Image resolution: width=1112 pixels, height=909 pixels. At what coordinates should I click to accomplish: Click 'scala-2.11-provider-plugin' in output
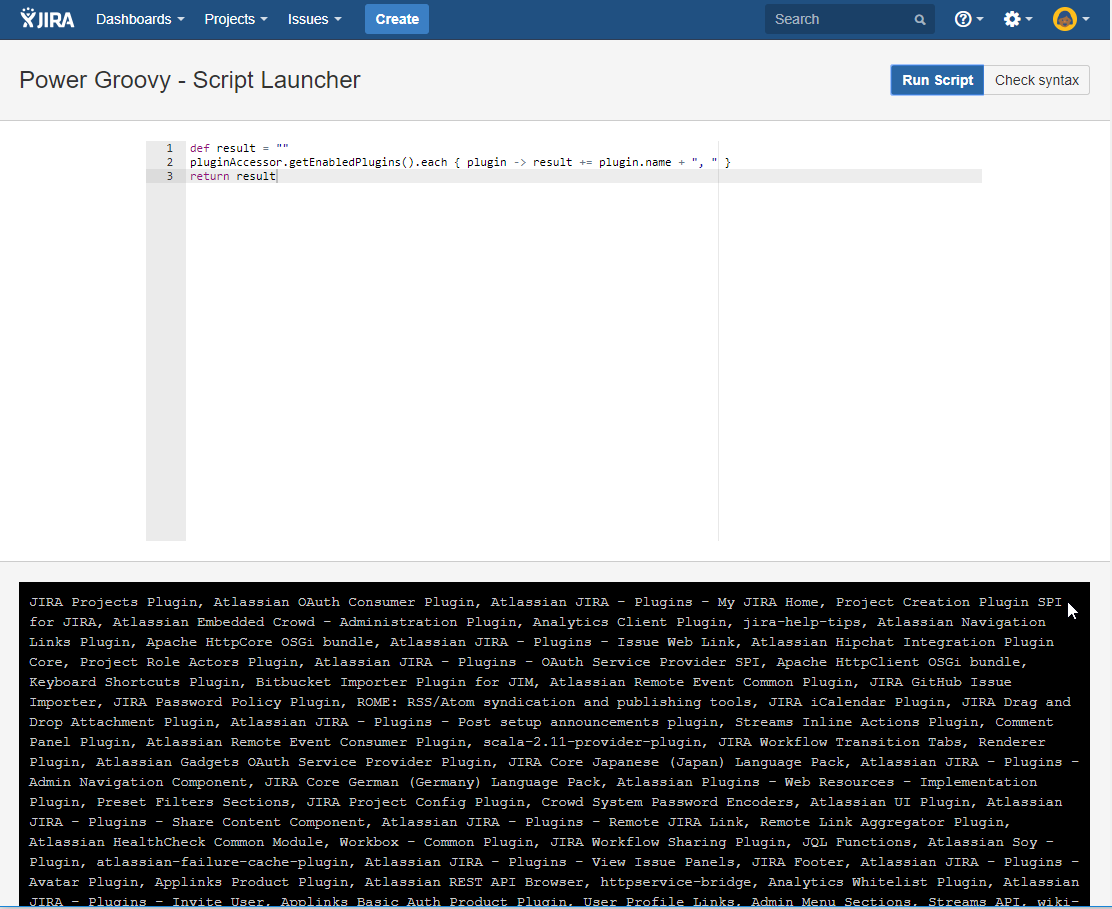coord(592,742)
